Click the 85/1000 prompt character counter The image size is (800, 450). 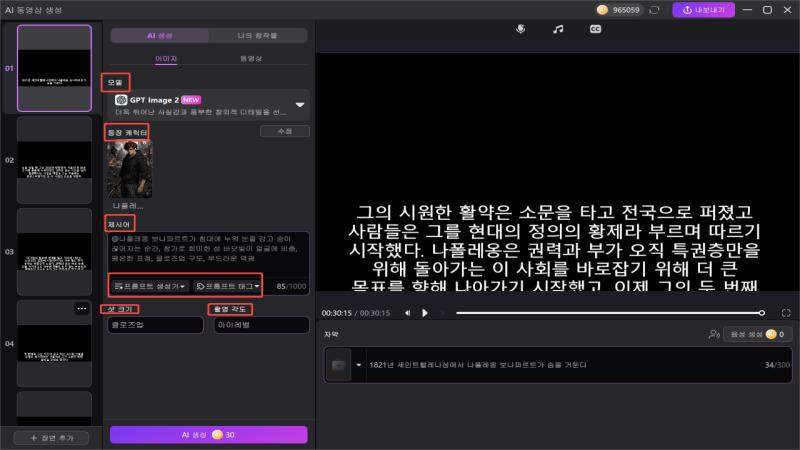[x=291, y=286]
